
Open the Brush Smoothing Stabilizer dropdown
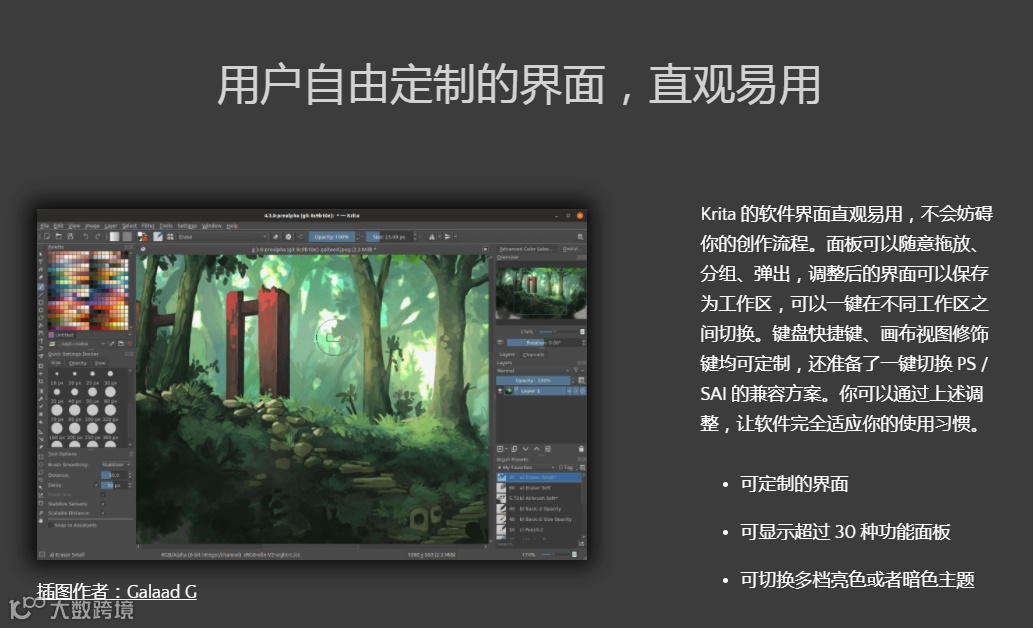click(x=116, y=465)
